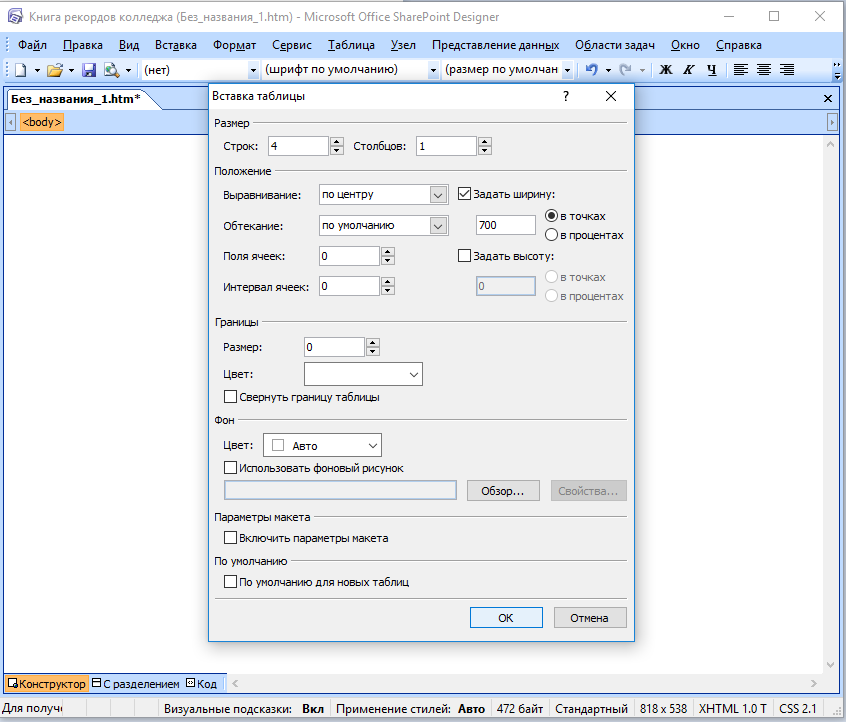The width and height of the screenshot is (846, 722).
Task: Close the Вставка таблицы dialog
Action: pos(611,96)
